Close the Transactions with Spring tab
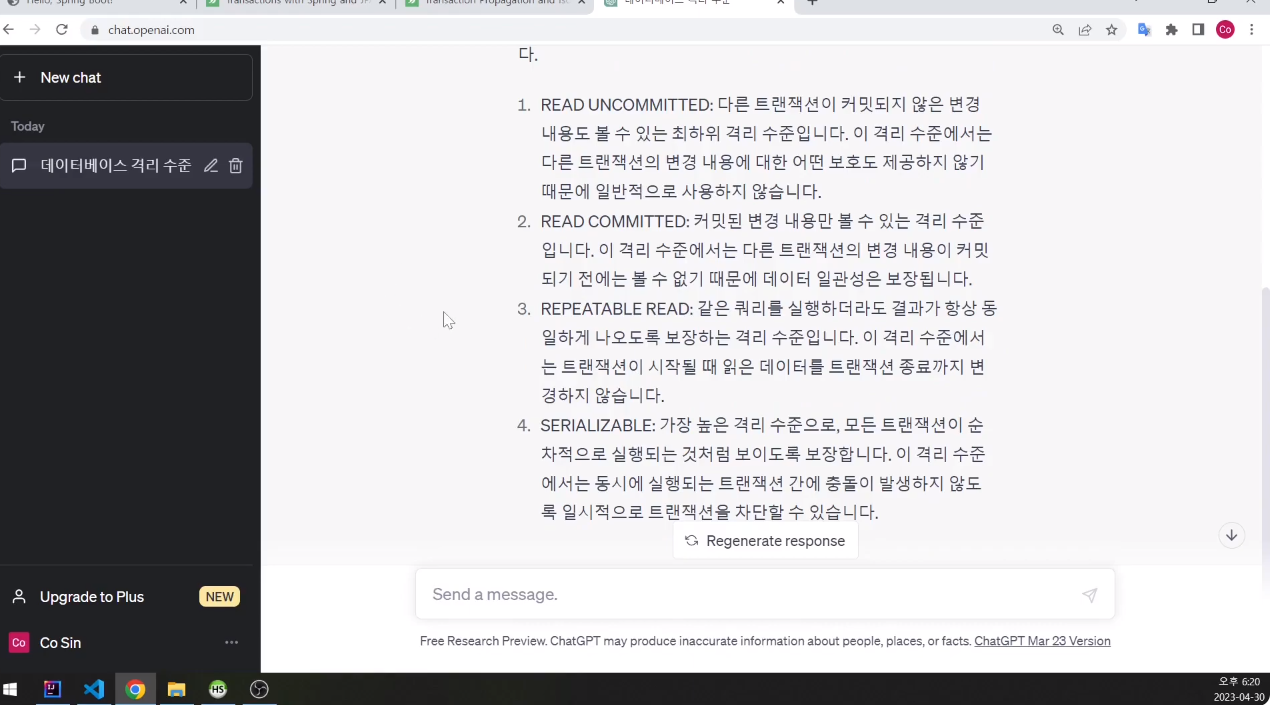 [383, 3]
